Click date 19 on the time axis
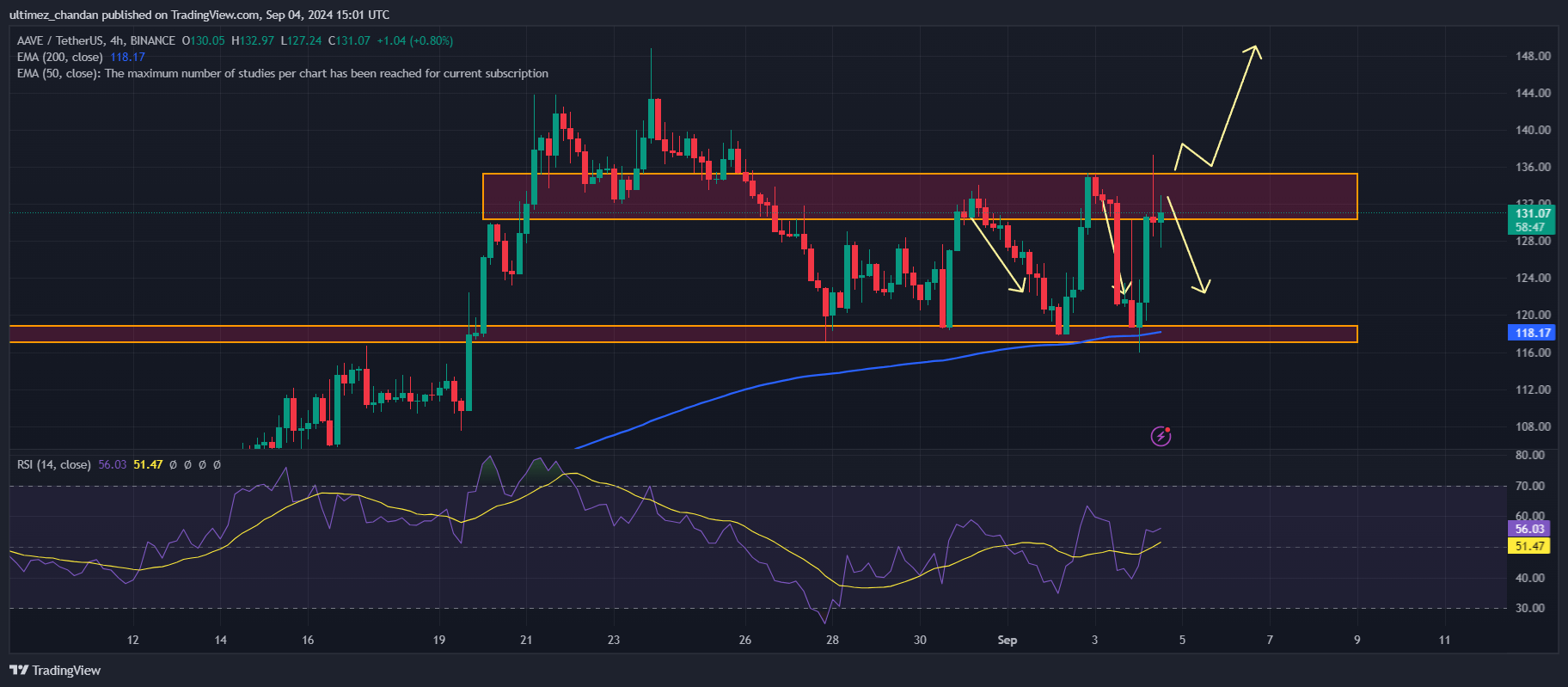 point(439,640)
